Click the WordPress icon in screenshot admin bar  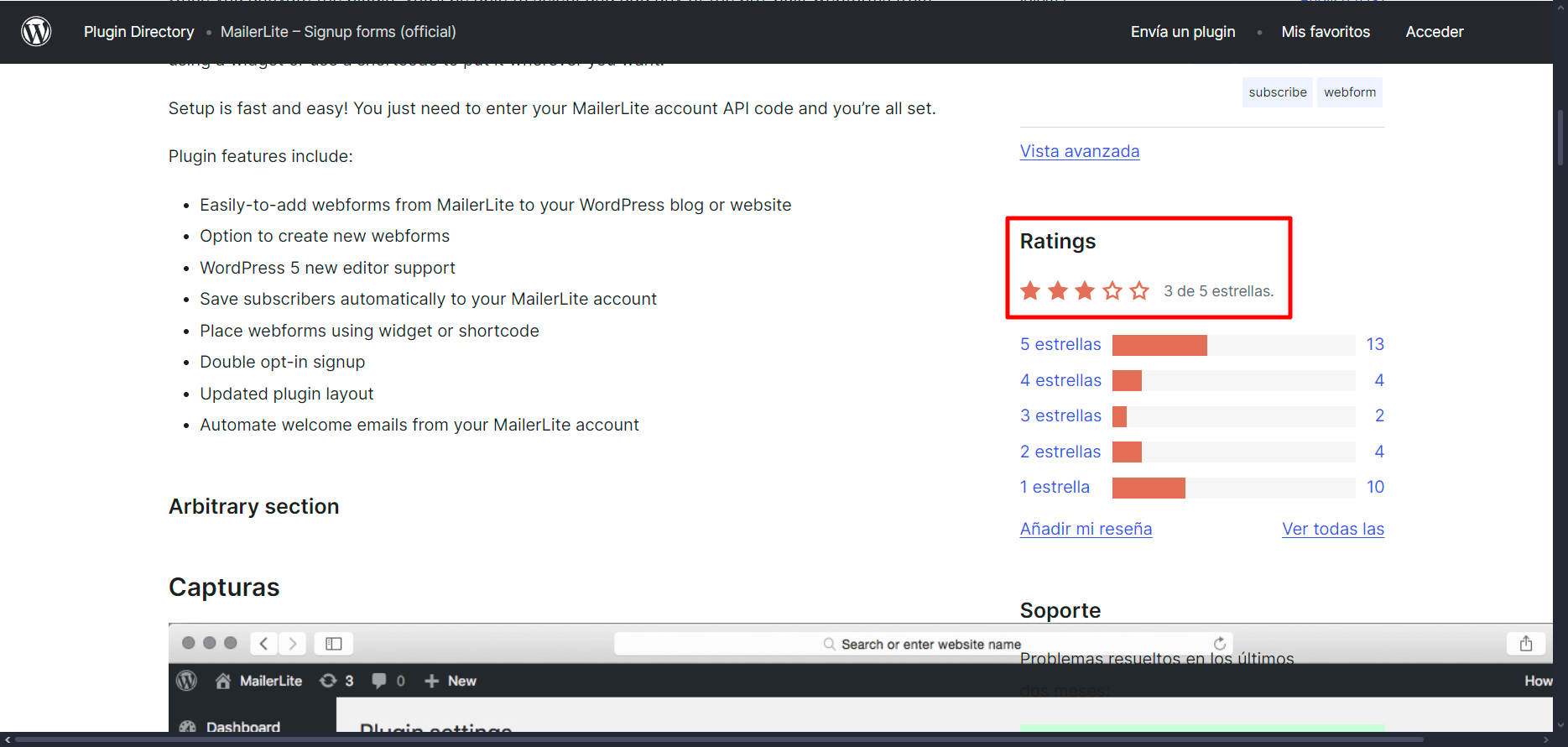pyautogui.click(x=187, y=681)
